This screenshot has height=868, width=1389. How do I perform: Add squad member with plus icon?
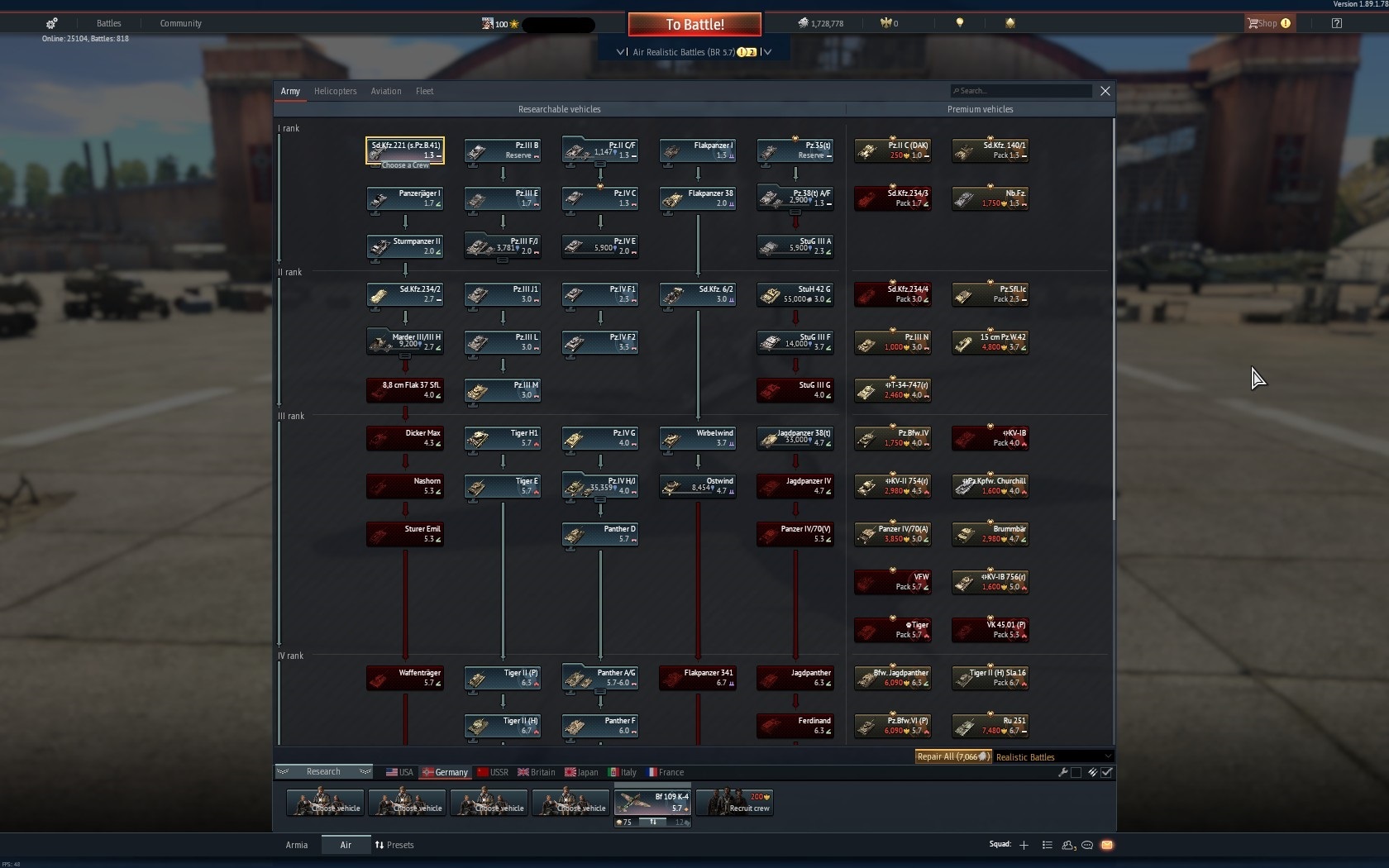[x=1024, y=845]
